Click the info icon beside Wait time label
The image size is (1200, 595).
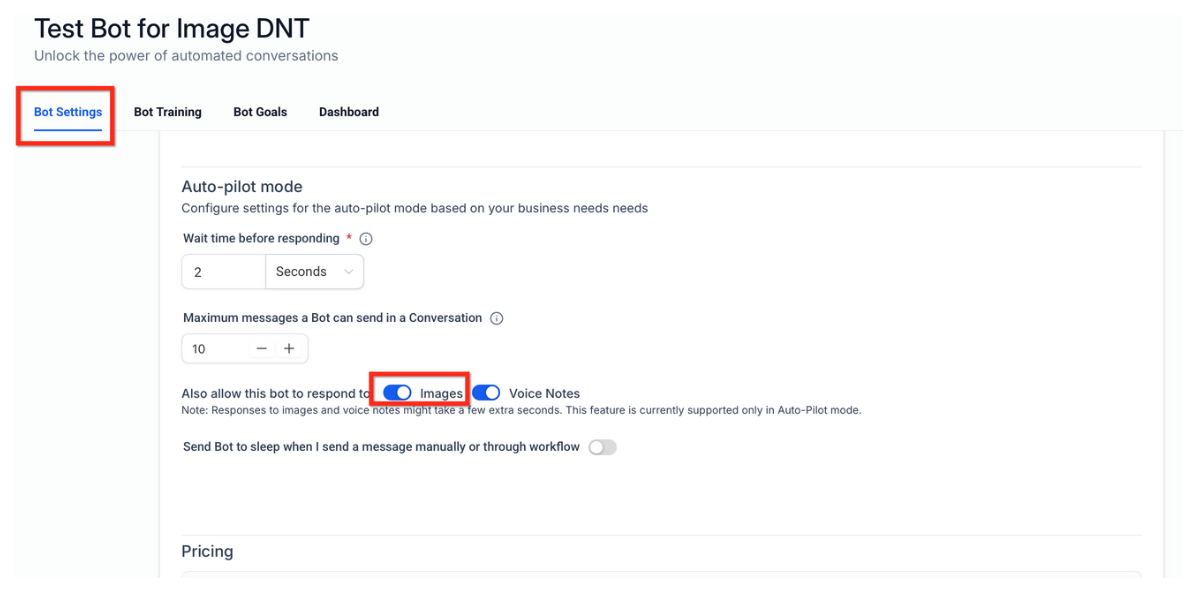pos(366,239)
